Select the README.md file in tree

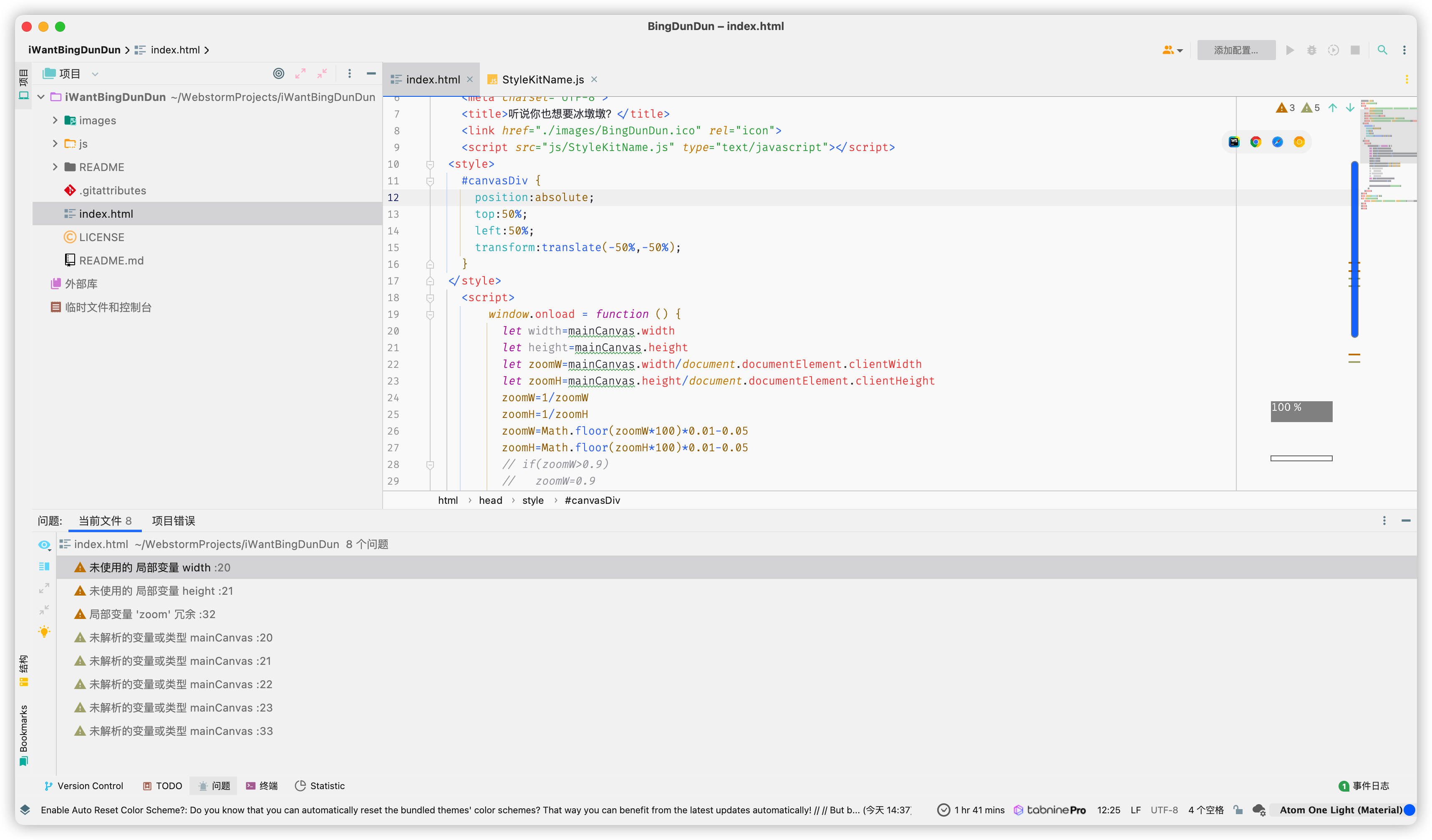(111, 260)
